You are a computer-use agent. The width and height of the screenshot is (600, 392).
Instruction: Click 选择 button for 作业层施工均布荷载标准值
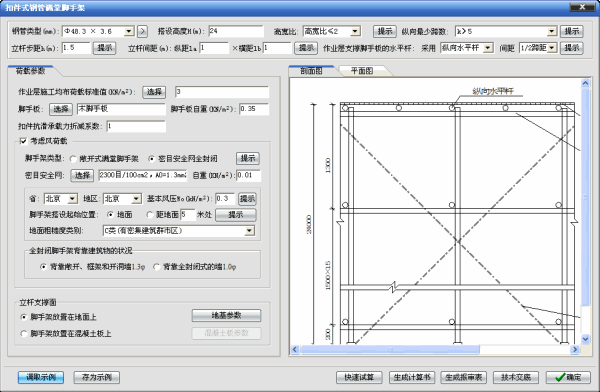154,92
